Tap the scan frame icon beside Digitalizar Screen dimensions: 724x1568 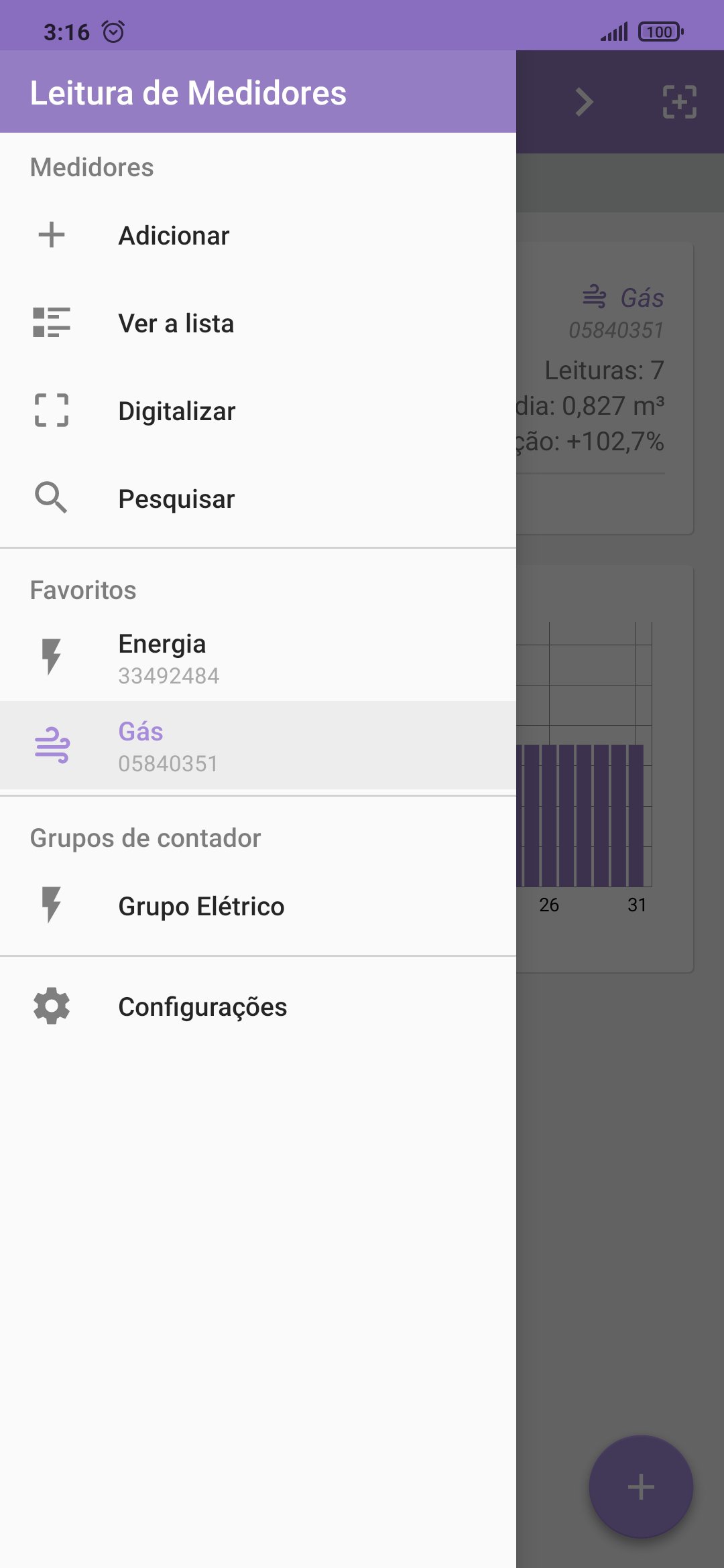coord(52,410)
